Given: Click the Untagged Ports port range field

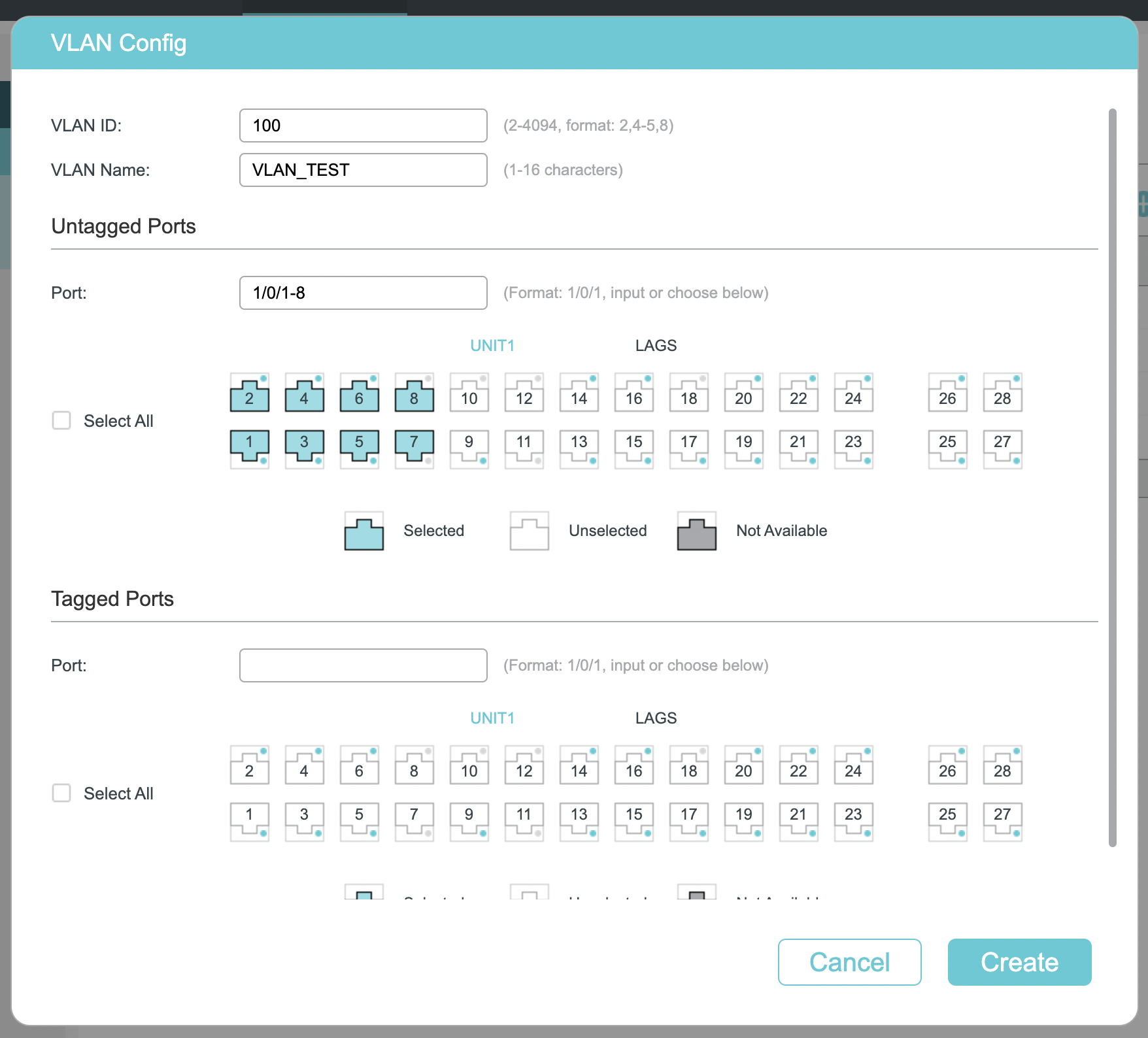Looking at the screenshot, I should point(363,293).
